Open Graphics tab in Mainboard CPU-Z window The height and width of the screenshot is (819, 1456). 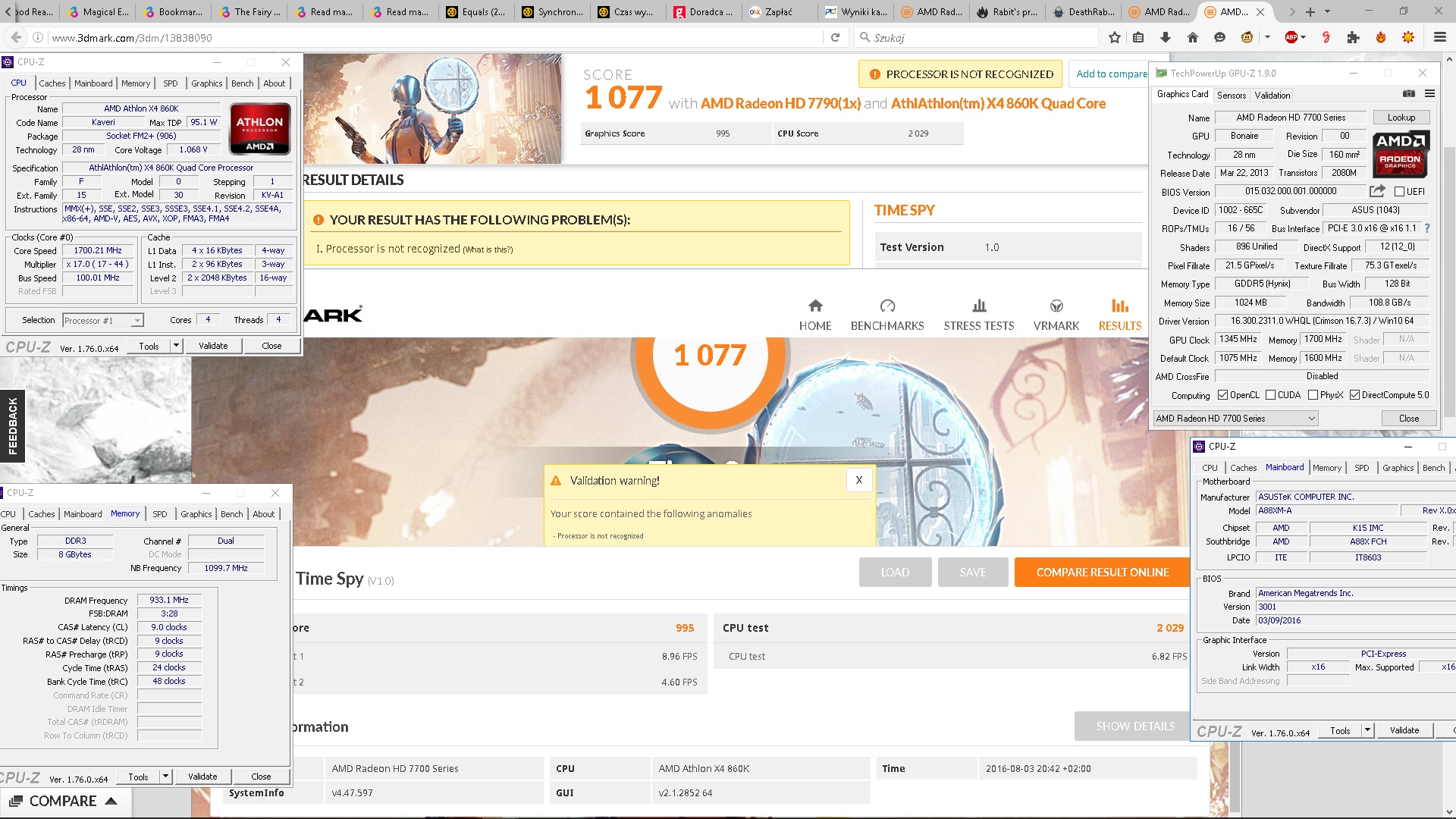[x=1398, y=468]
